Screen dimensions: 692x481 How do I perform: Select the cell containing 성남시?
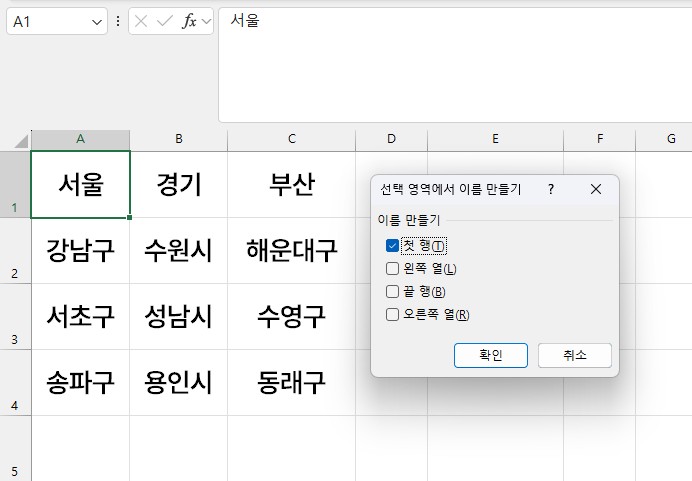[x=179, y=317]
